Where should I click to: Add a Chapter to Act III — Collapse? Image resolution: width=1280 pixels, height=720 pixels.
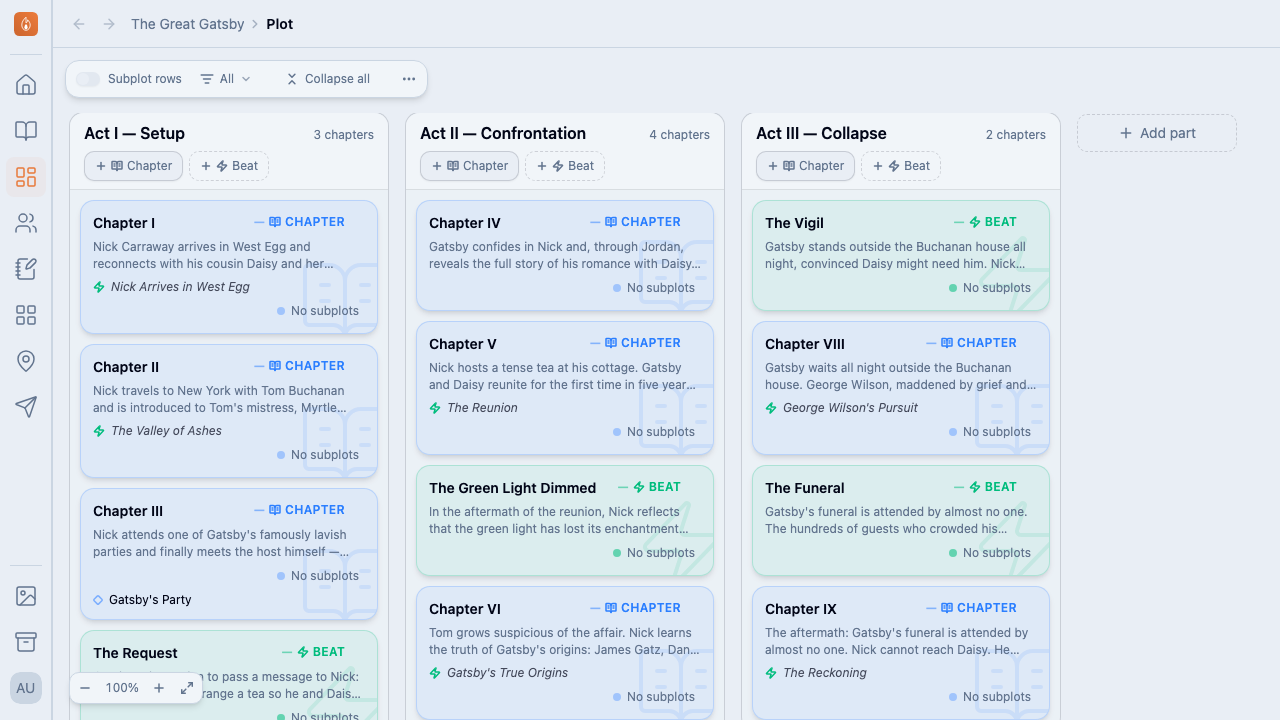[806, 166]
